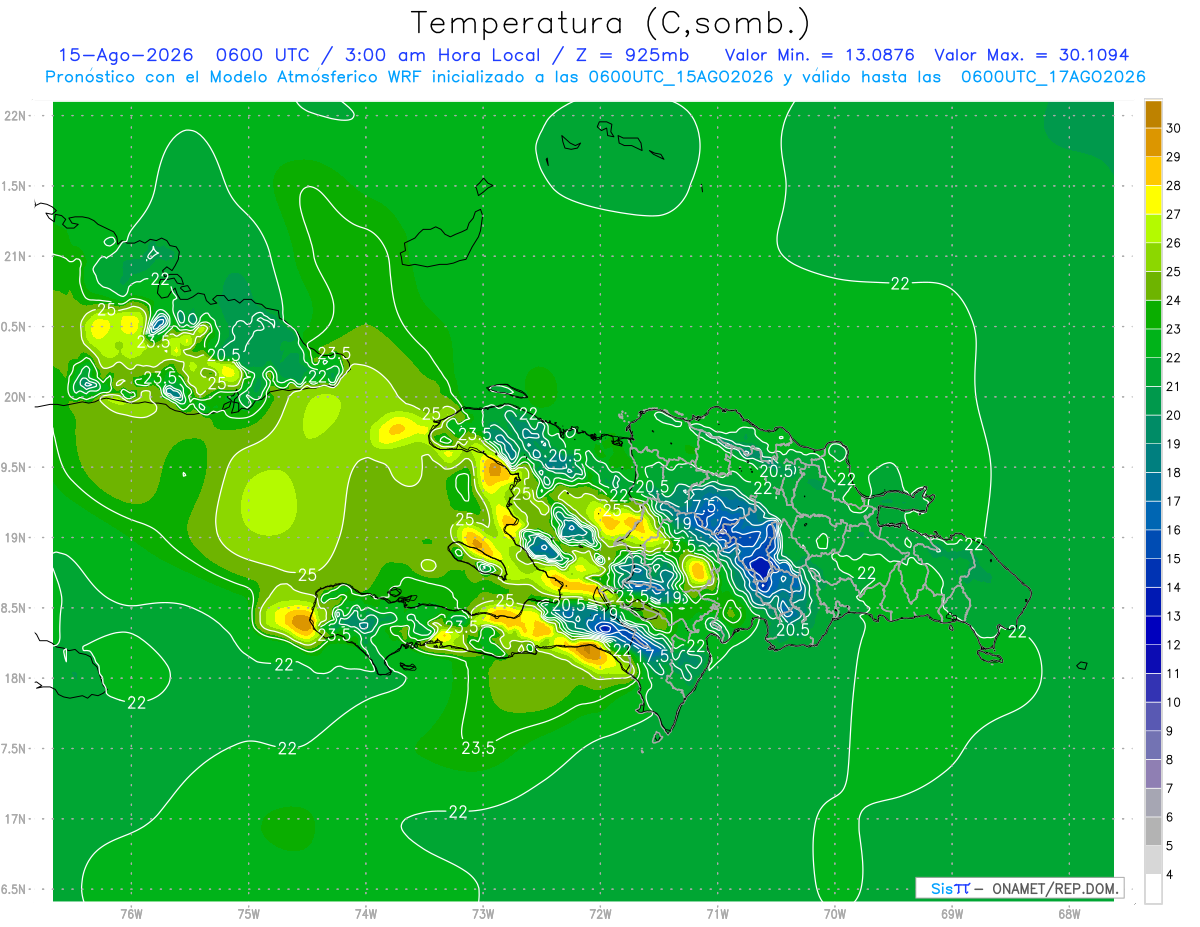Click the legend value label 30

pos(1175,128)
